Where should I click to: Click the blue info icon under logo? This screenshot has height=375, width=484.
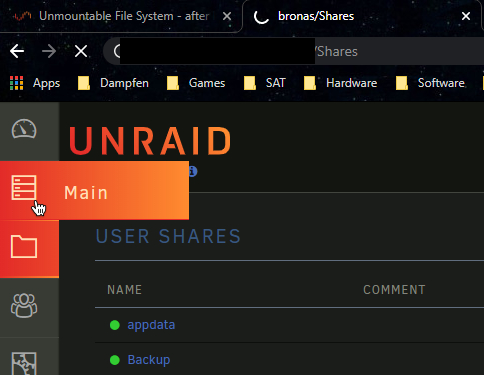coord(193,171)
